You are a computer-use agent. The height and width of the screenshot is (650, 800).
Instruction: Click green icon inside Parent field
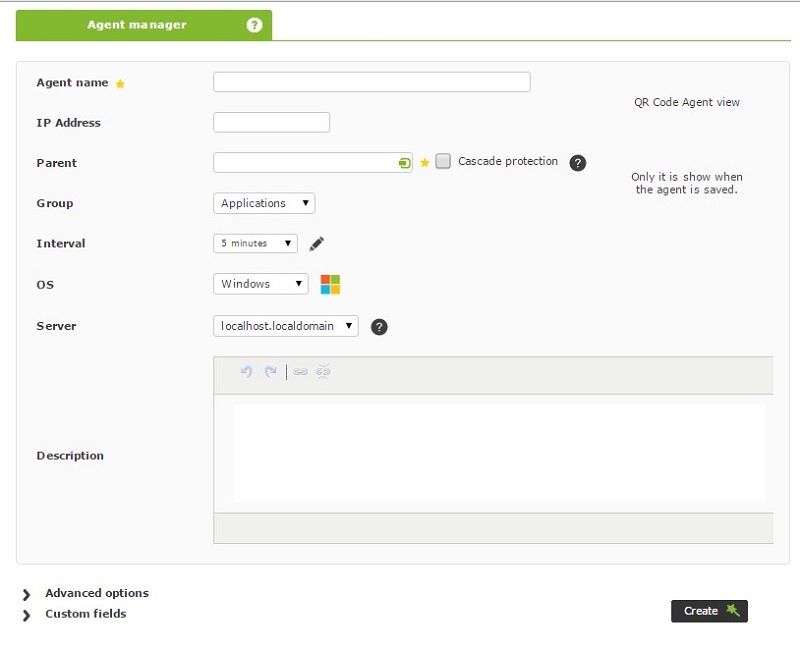(x=404, y=163)
